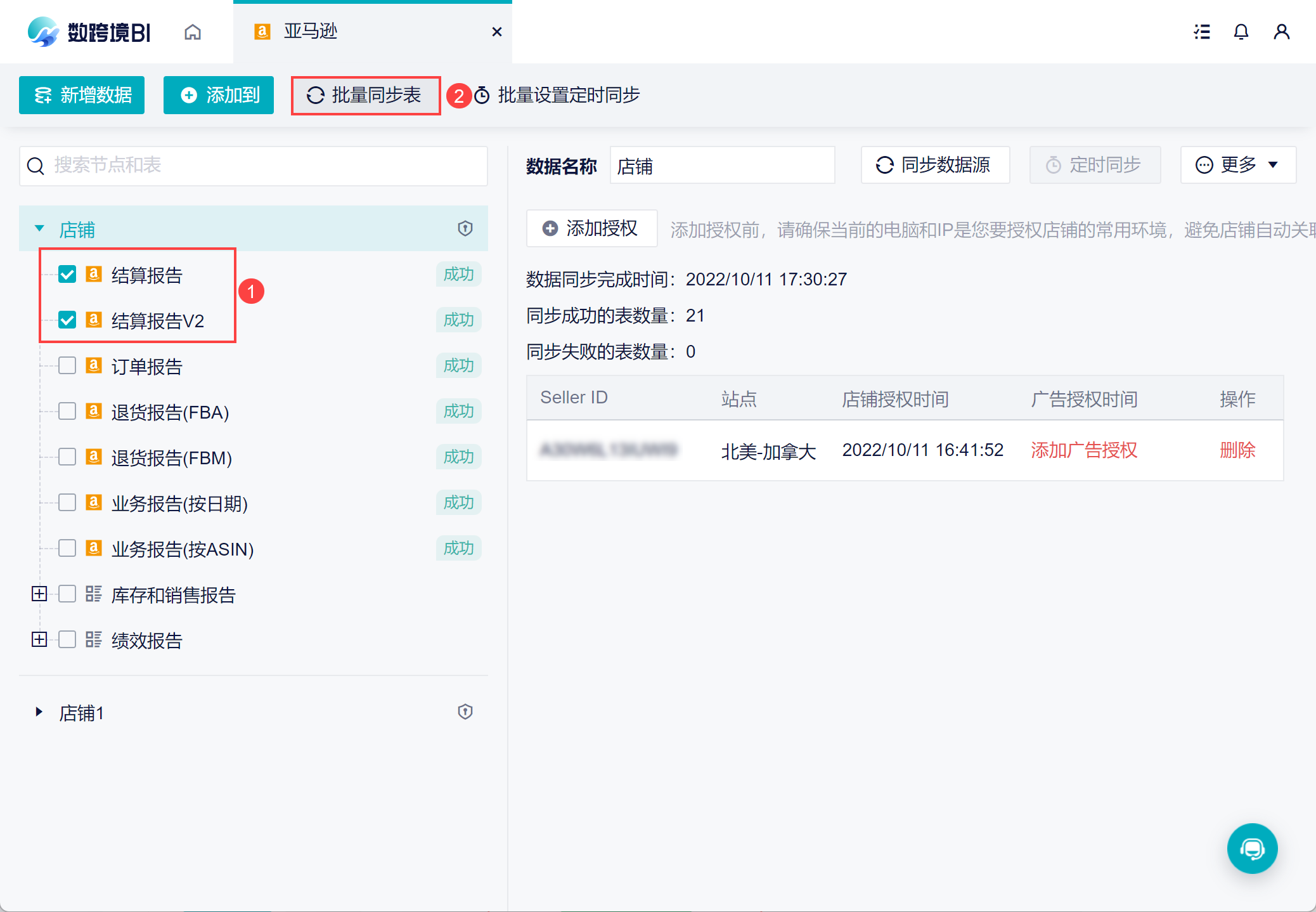
Task: Expand the 店铺1 tree node
Action: pyautogui.click(x=39, y=712)
